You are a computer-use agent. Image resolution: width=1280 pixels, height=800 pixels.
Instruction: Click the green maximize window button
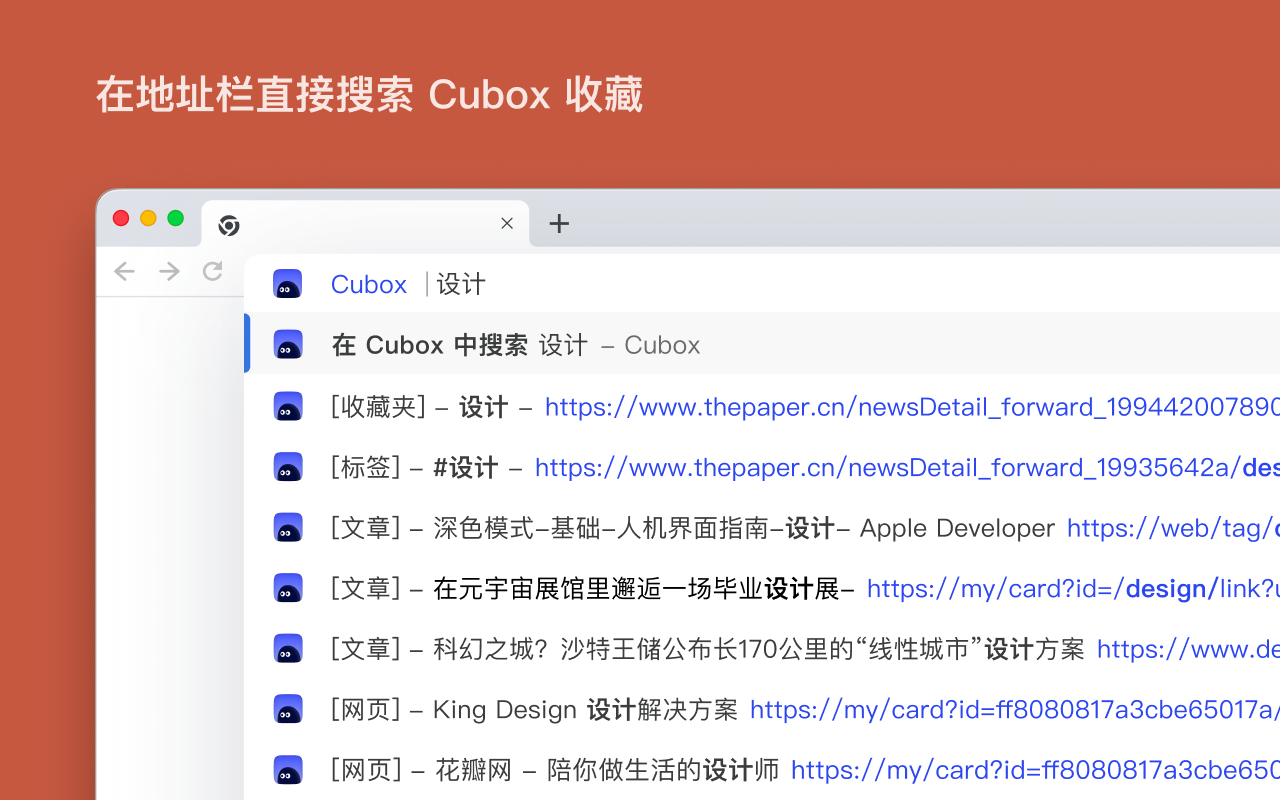tap(176, 218)
